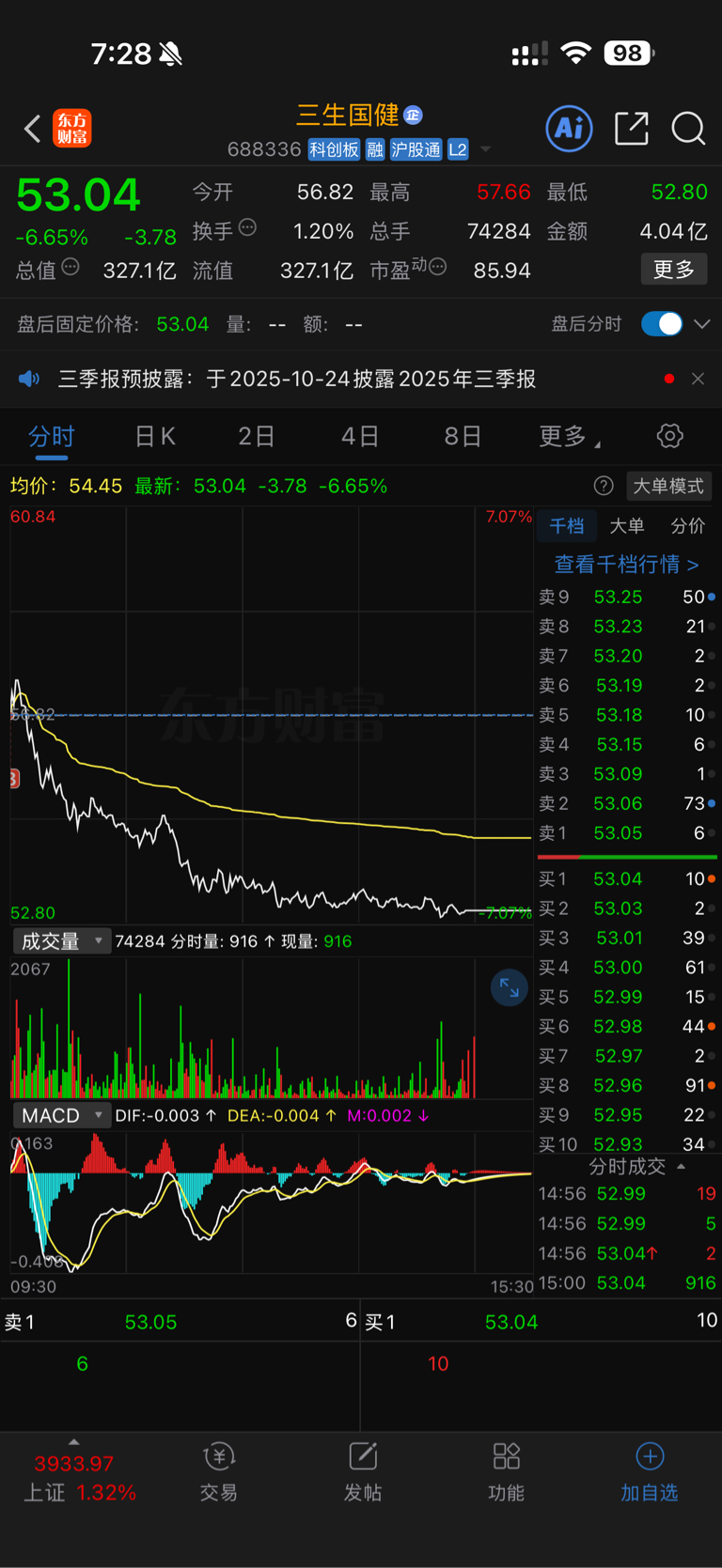Switch to the 日K tab
The width and height of the screenshot is (722, 1568).
coord(155,436)
